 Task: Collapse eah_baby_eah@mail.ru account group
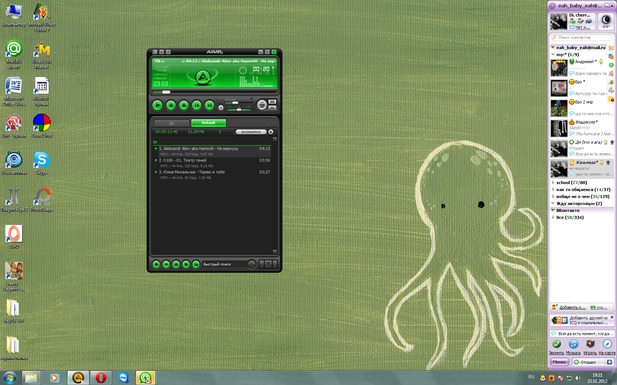click(553, 48)
